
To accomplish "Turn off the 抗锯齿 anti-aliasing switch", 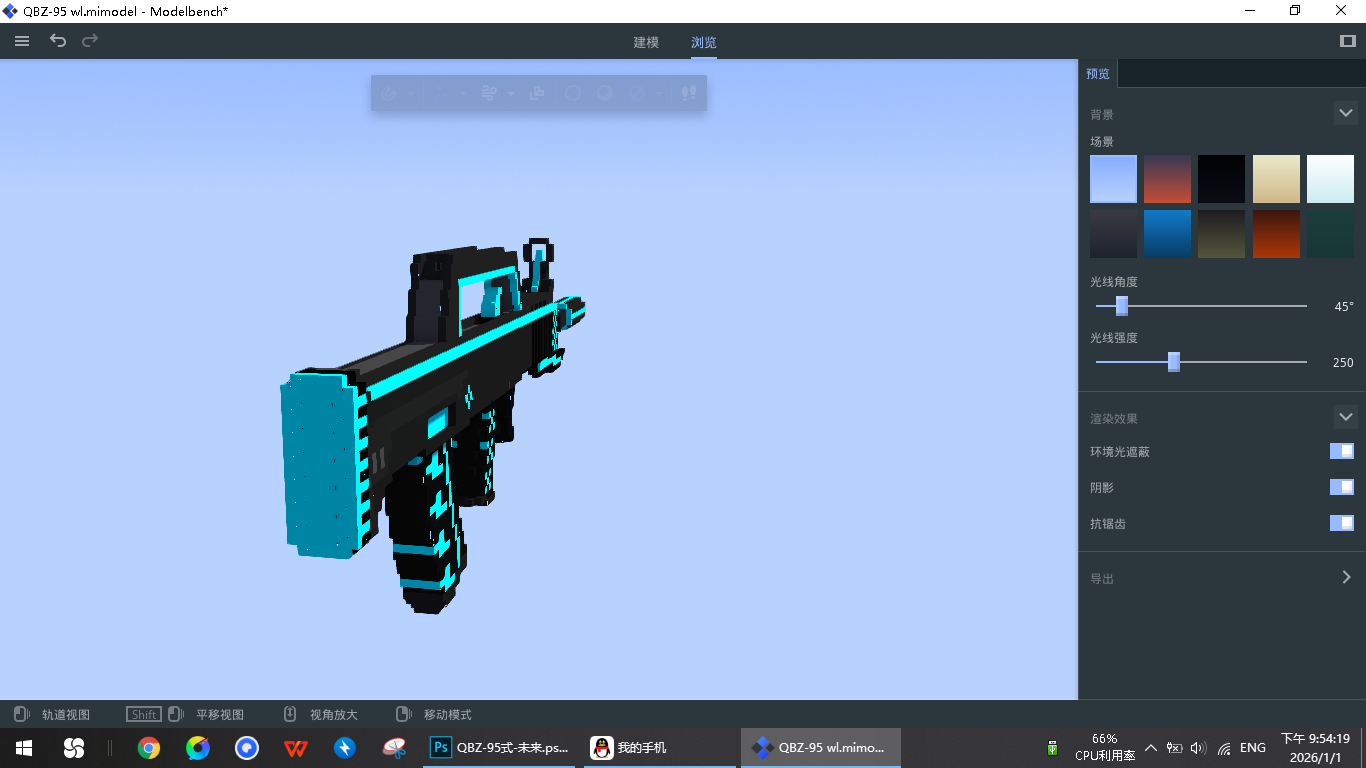I will click(x=1341, y=523).
